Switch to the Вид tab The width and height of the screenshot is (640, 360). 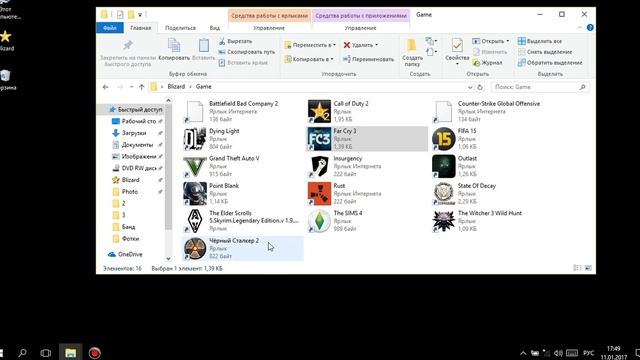tap(215, 28)
